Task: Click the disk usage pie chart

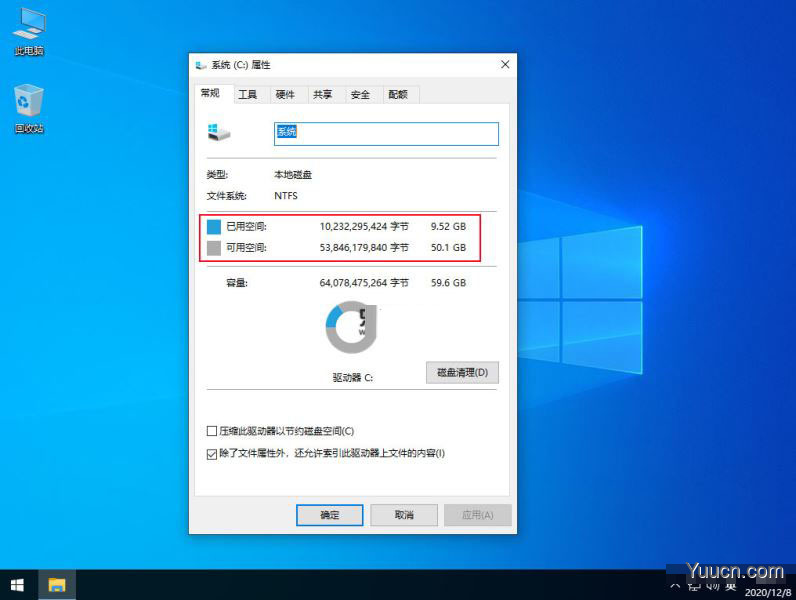Action: (x=351, y=327)
